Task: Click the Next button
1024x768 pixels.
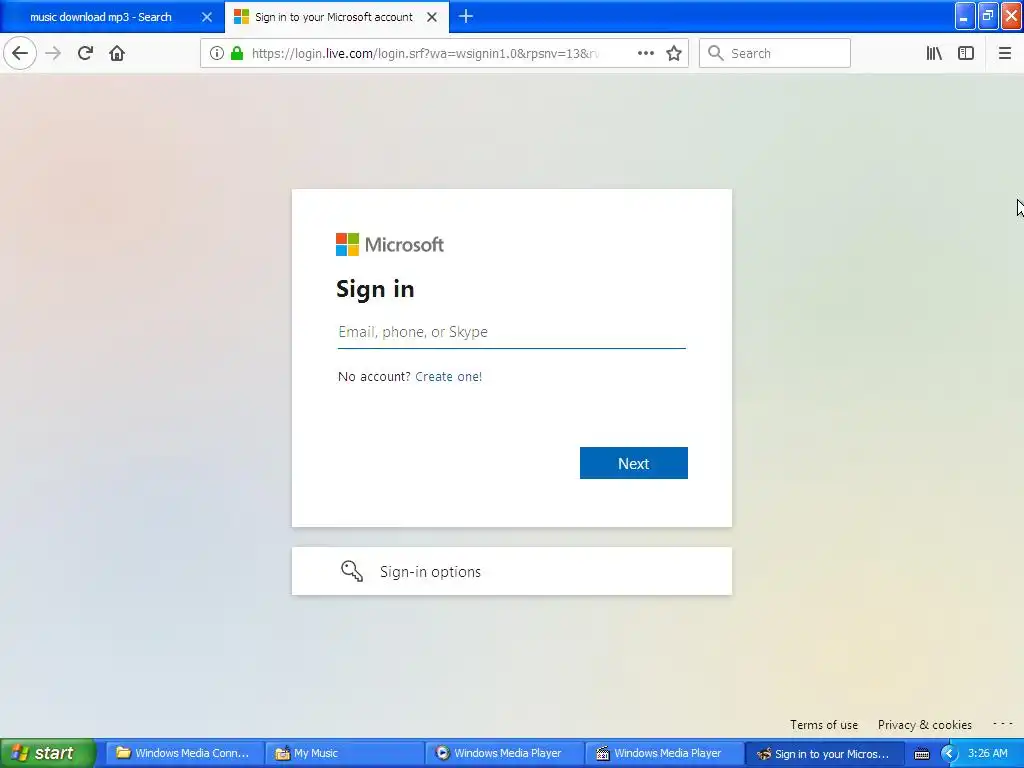Action: point(633,463)
